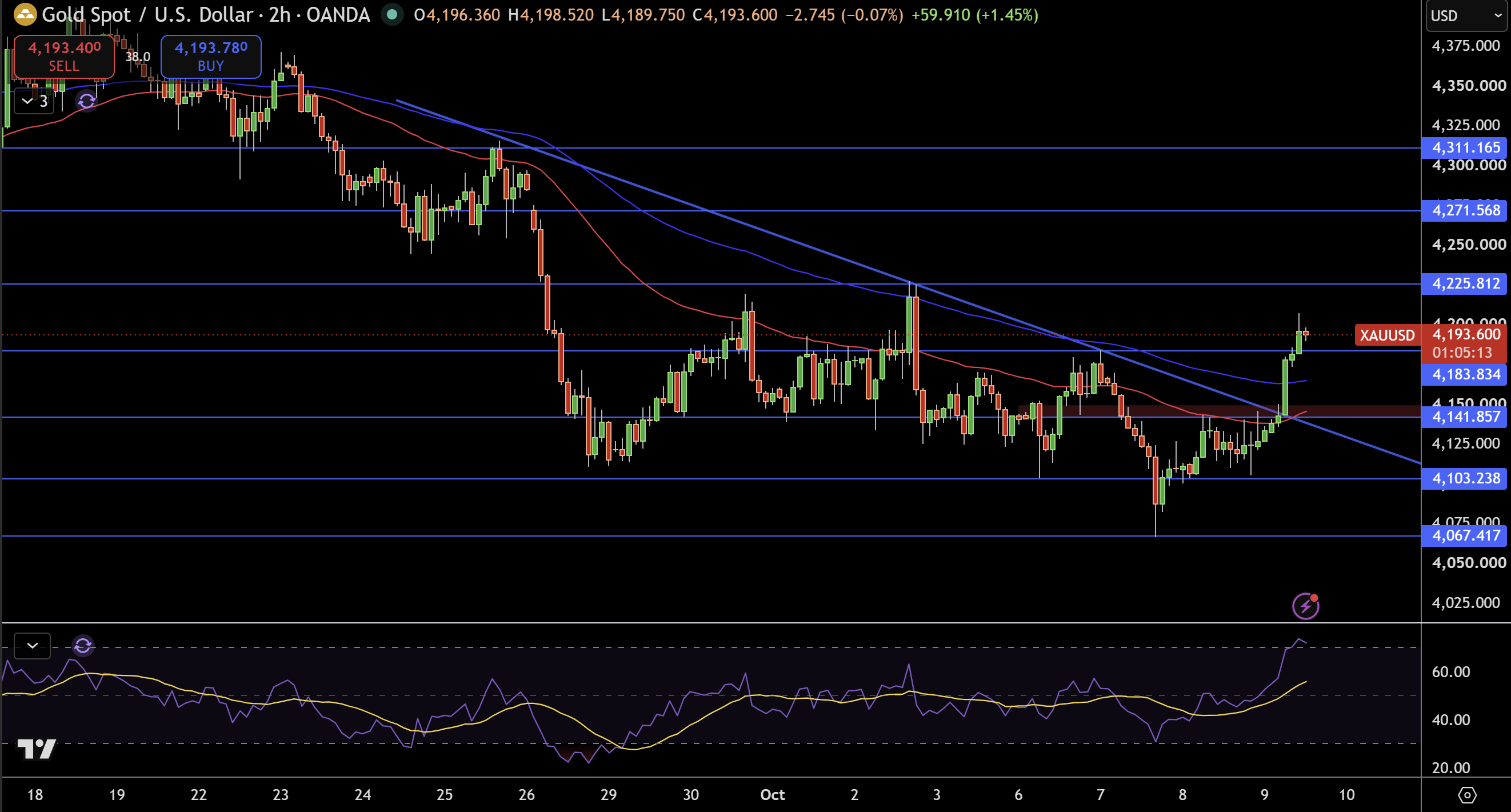Open the USD currency dropdown
Screen dimensions: 1511x812
pyautogui.click(x=1466, y=16)
